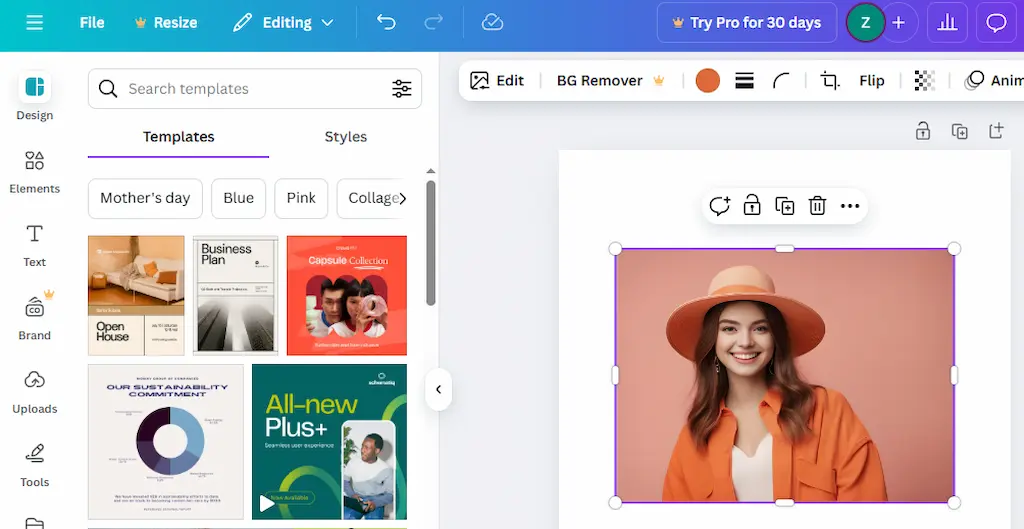This screenshot has height=529, width=1024.
Task: Choose the Our Sustainability Commitment template
Action: [x=166, y=442]
